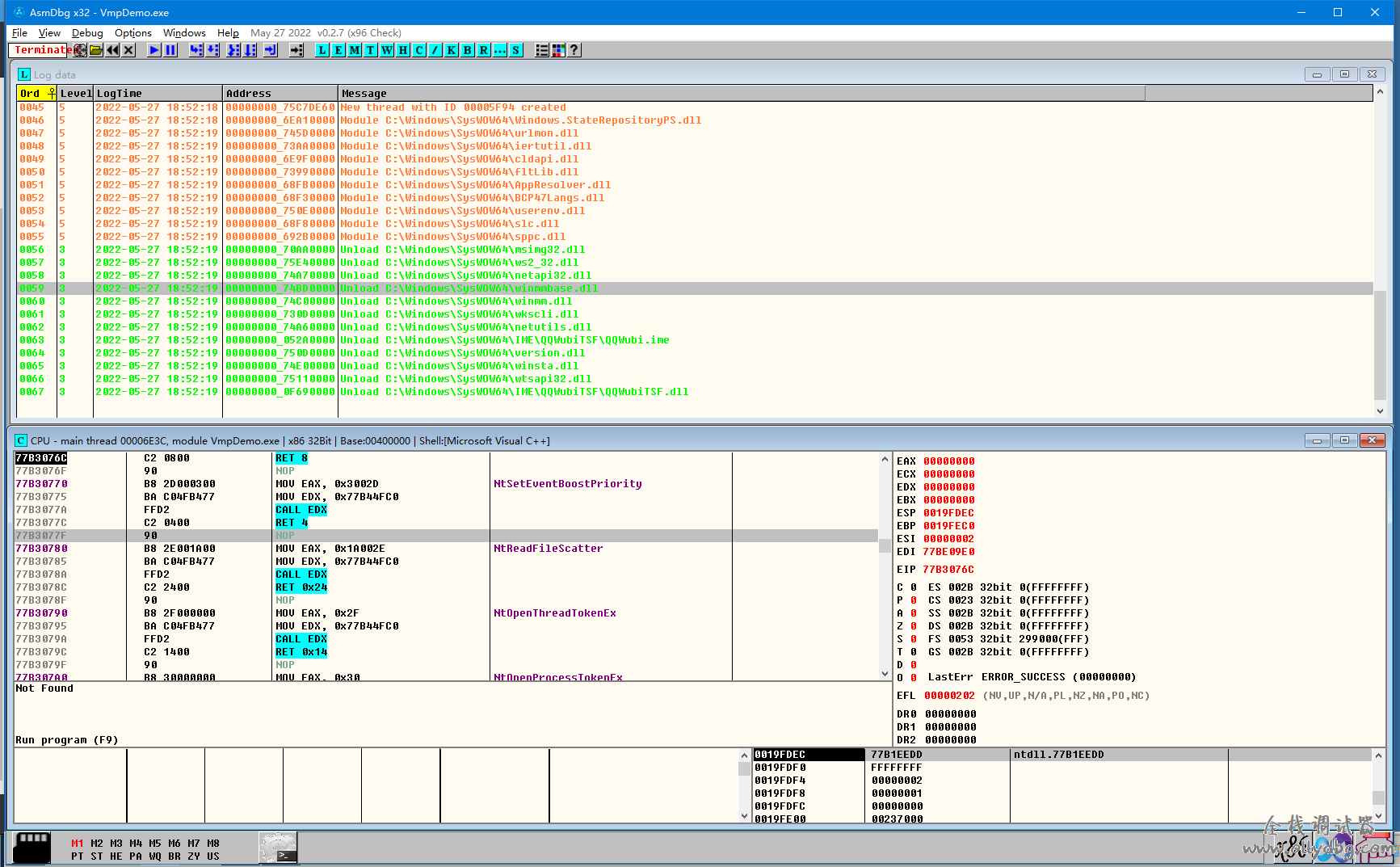Click the LogTime column header

[x=158, y=93]
